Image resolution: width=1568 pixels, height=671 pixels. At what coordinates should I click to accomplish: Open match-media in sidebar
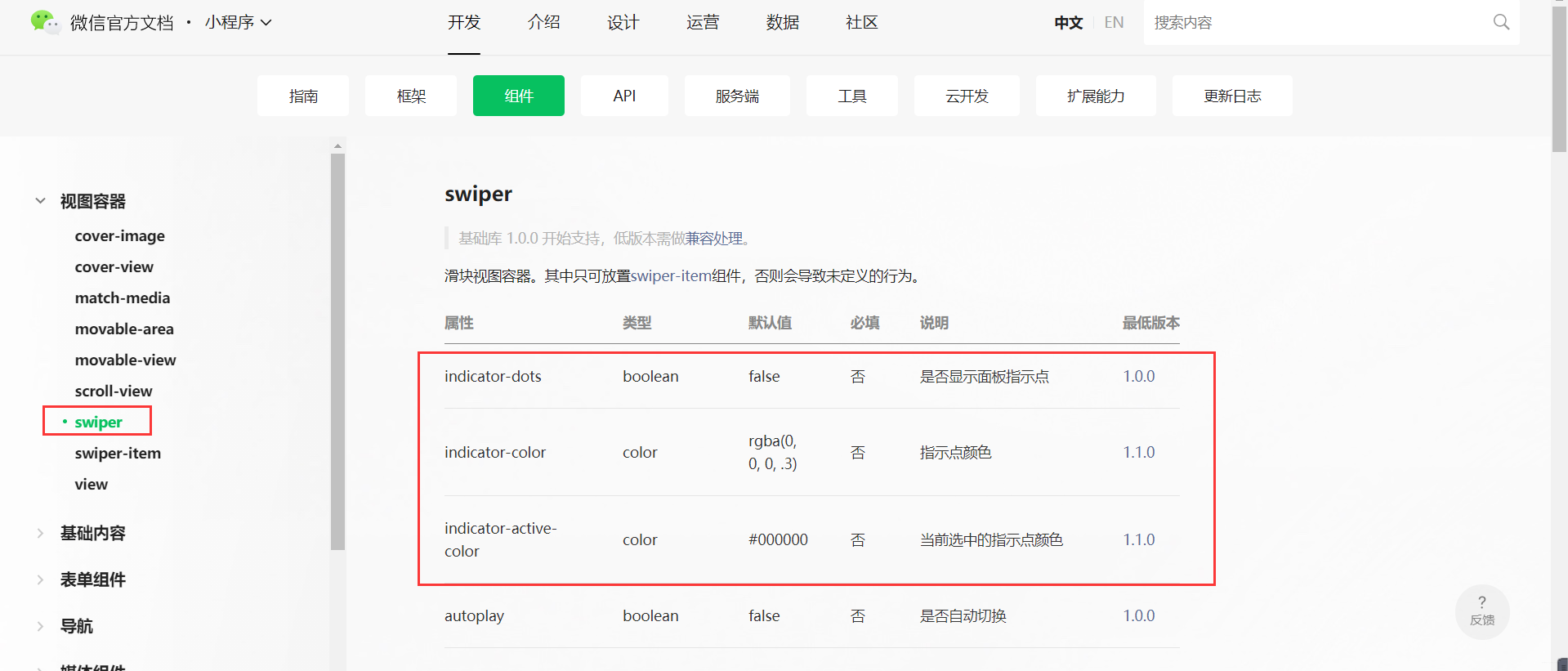(x=123, y=297)
